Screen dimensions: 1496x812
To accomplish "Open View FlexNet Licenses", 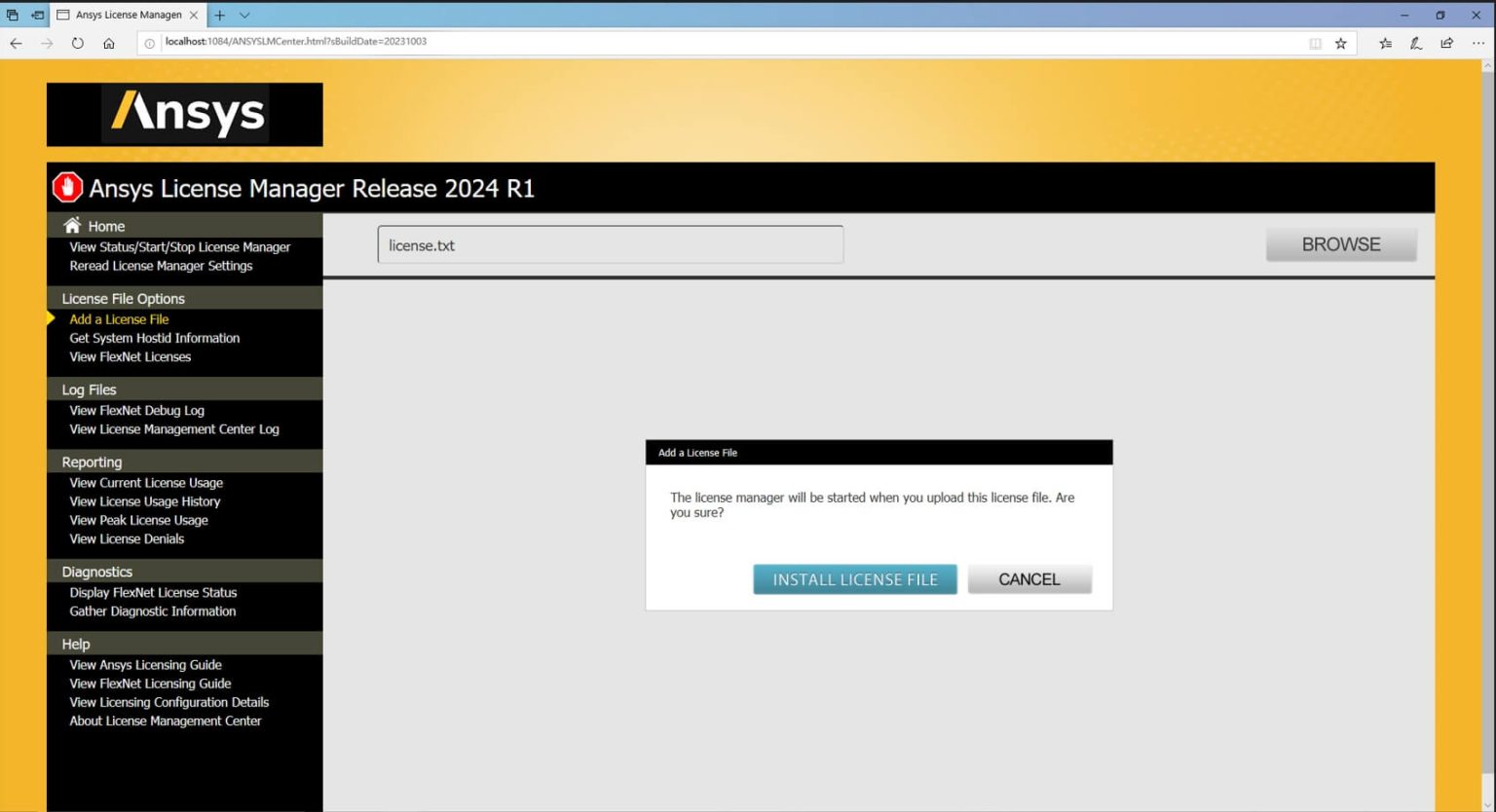I will pos(131,356).
